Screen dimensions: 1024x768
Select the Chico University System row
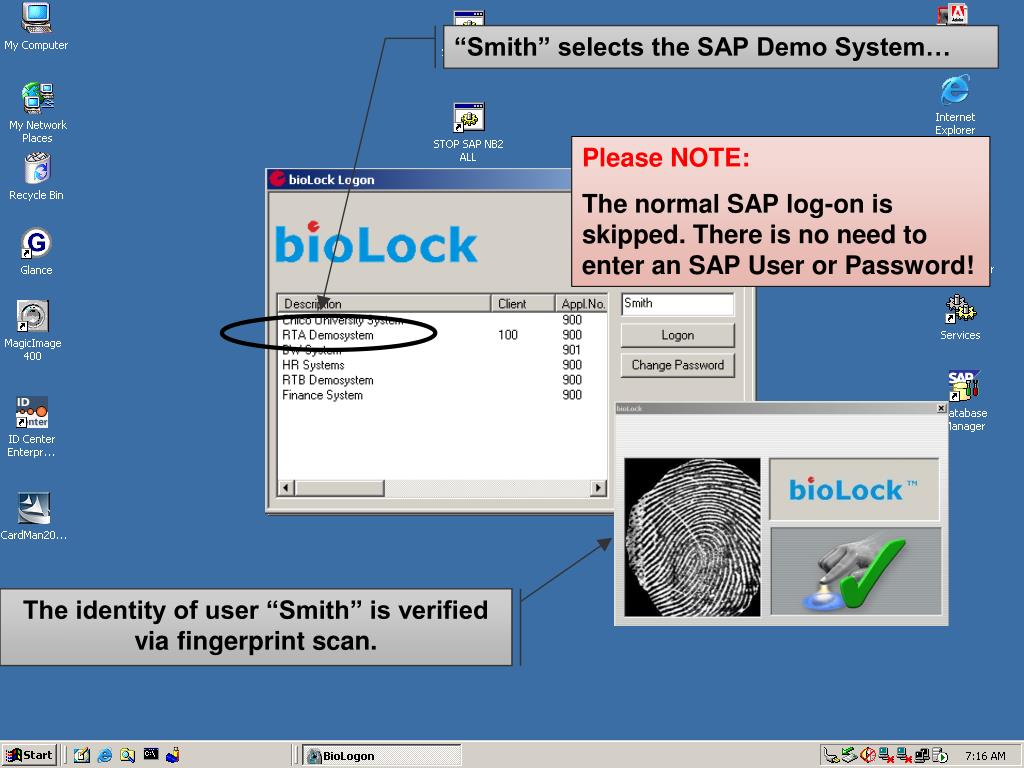point(442,320)
